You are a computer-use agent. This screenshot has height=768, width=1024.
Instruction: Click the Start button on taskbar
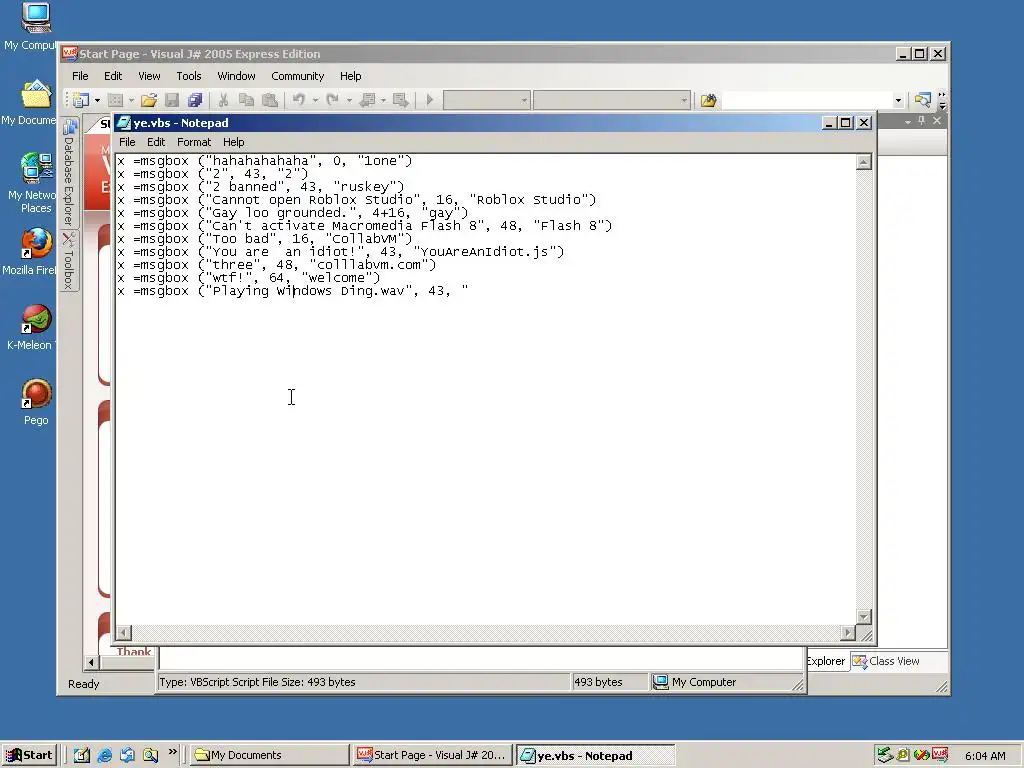[30, 755]
